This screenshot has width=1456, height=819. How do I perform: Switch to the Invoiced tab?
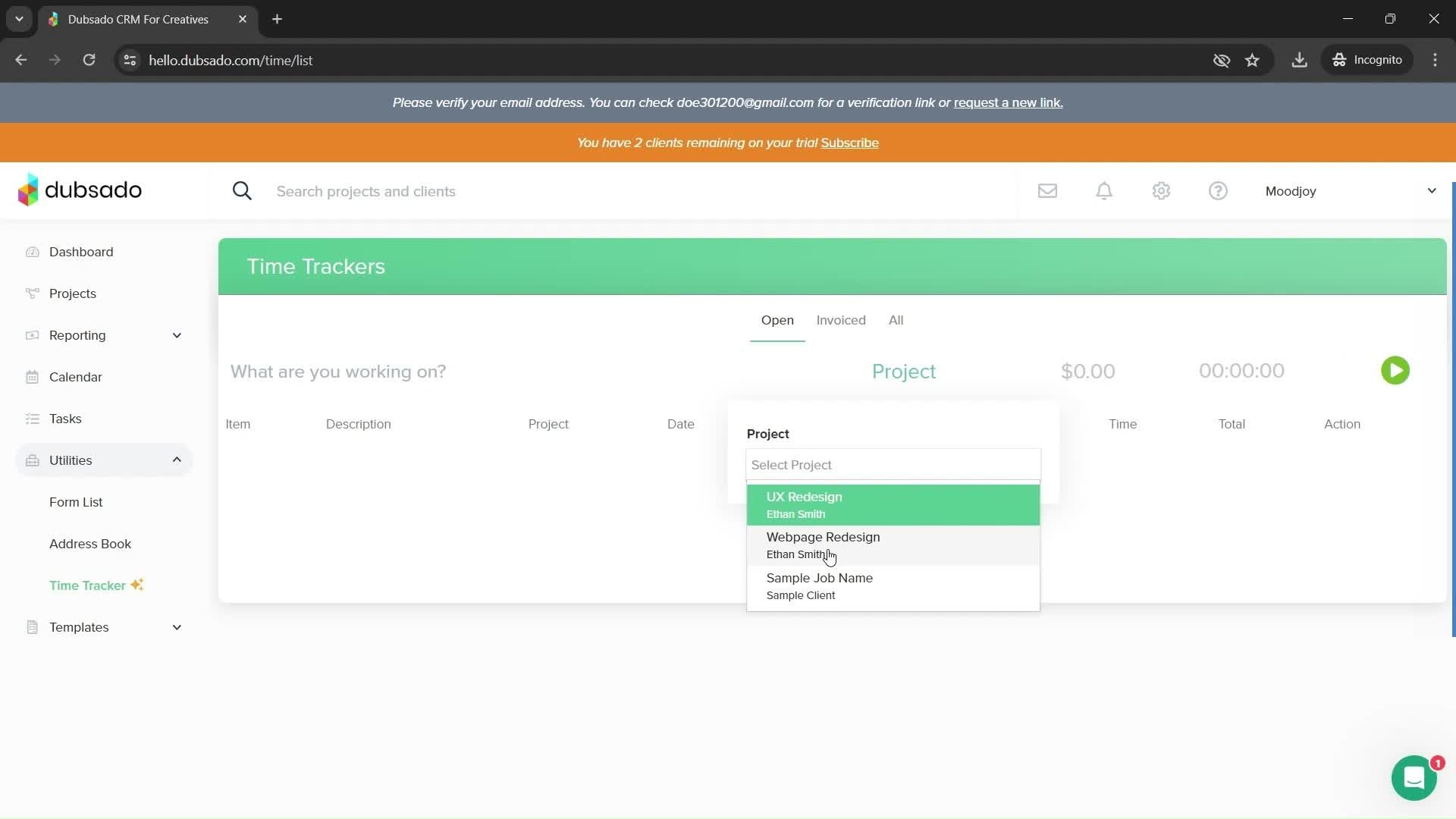pyautogui.click(x=841, y=320)
